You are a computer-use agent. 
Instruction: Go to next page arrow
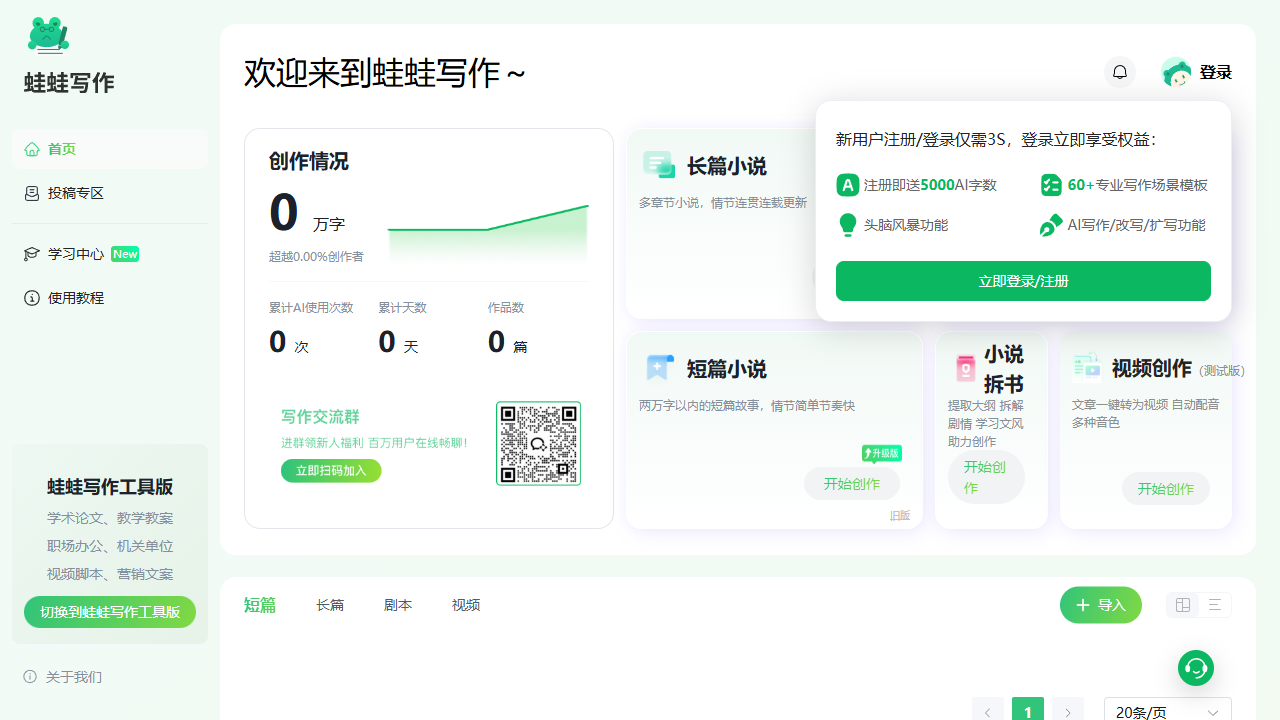(1068, 712)
